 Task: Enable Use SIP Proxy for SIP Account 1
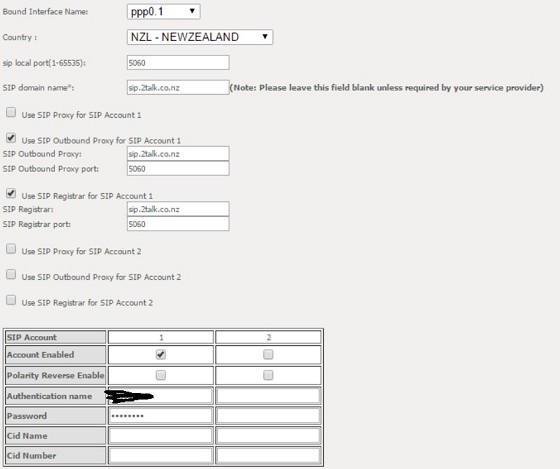pos(11,113)
